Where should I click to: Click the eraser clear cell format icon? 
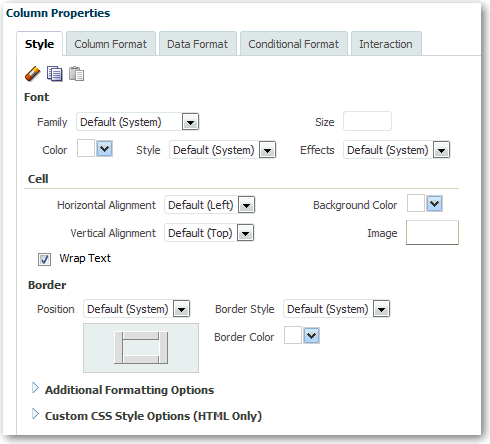32,74
